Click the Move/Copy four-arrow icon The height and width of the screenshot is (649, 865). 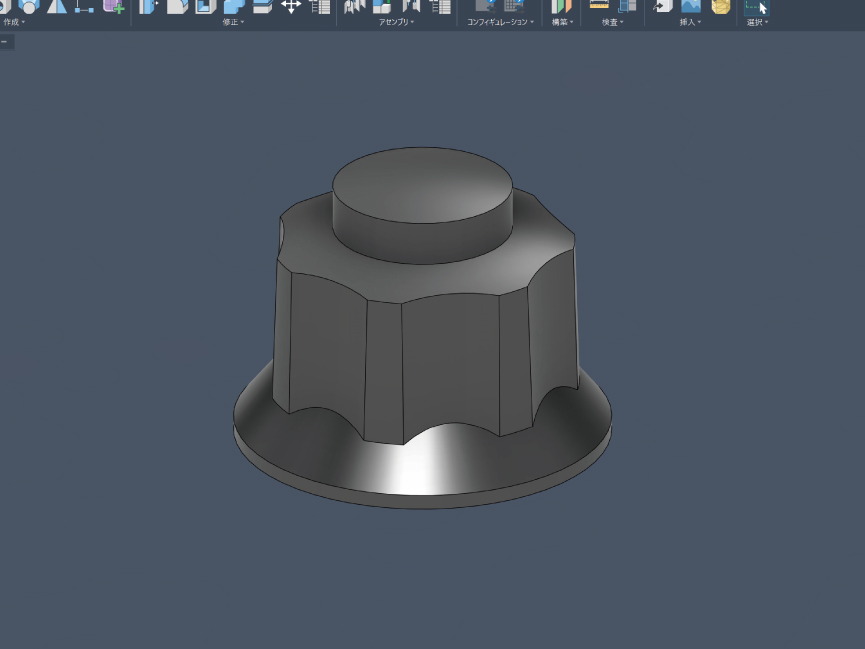(x=291, y=6)
